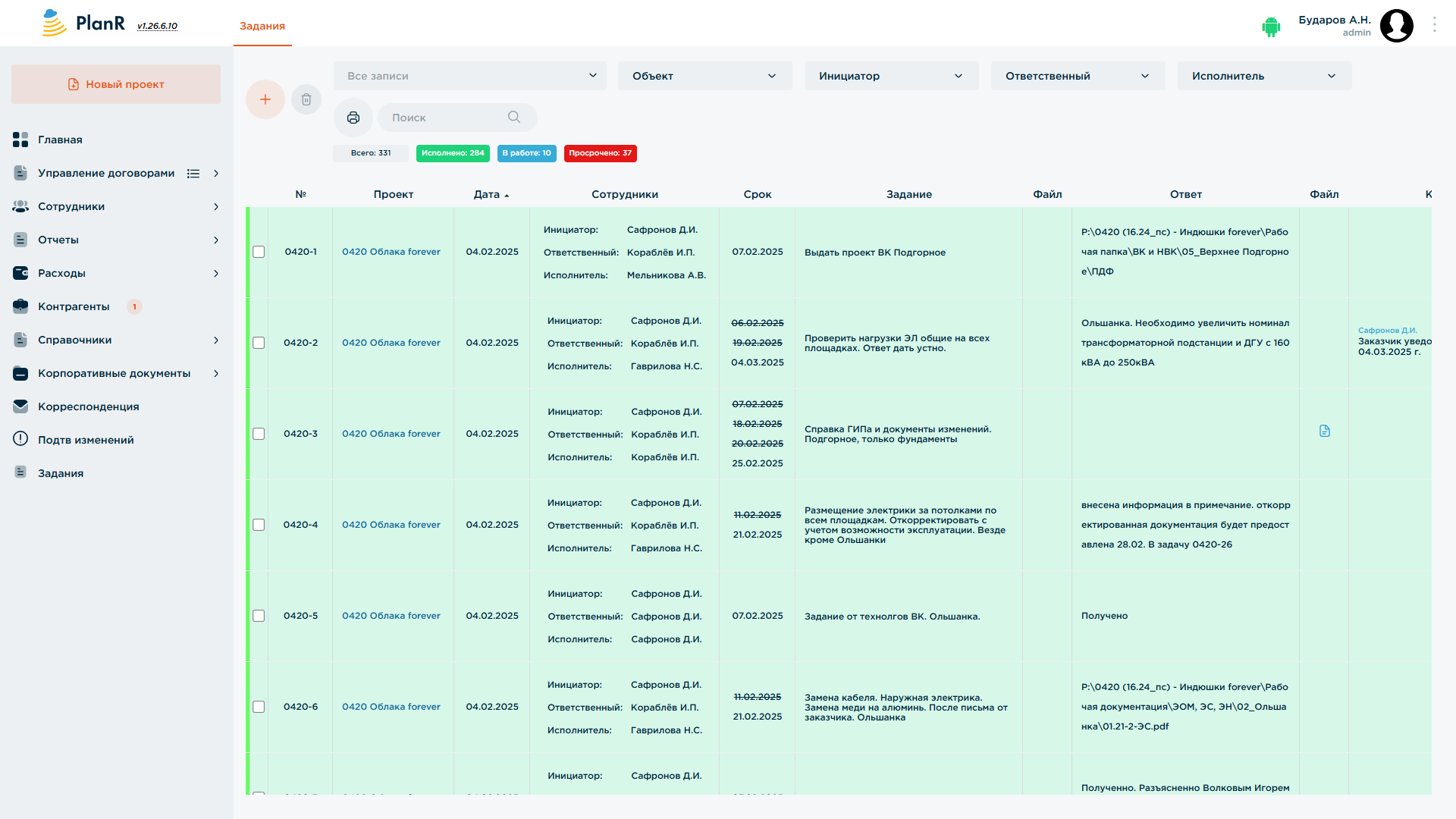Expand the Сотрудники sidebar section
Viewport: 1456px width, 819px height.
tap(116, 206)
